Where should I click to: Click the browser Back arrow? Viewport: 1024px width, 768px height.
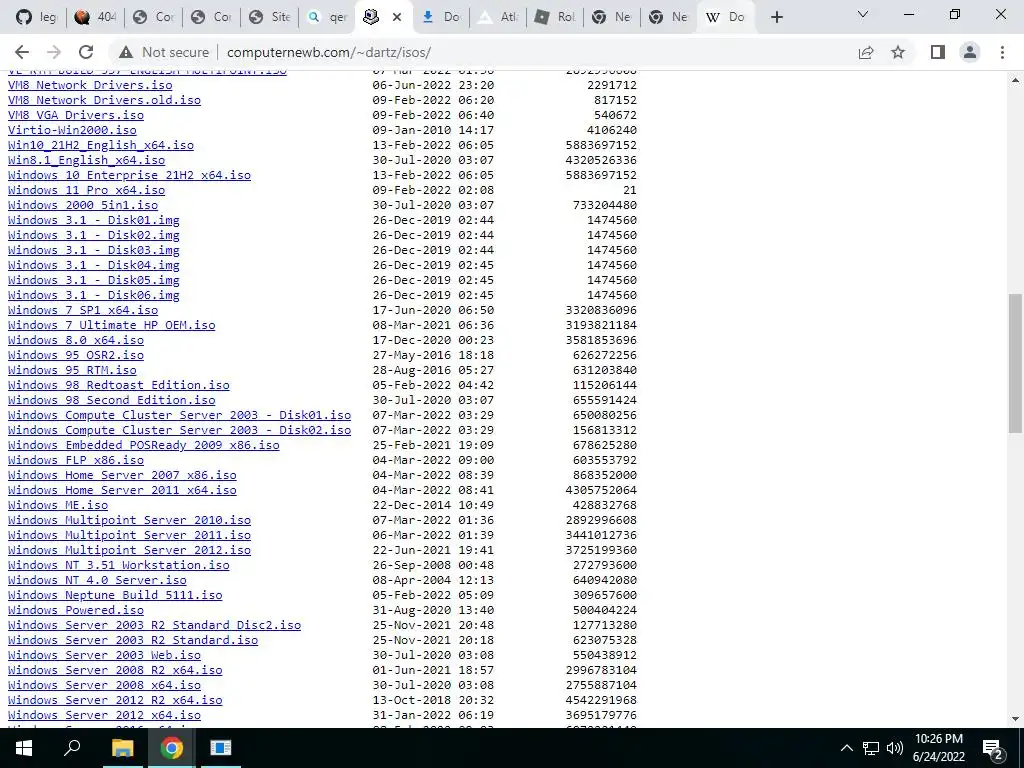(x=22, y=52)
